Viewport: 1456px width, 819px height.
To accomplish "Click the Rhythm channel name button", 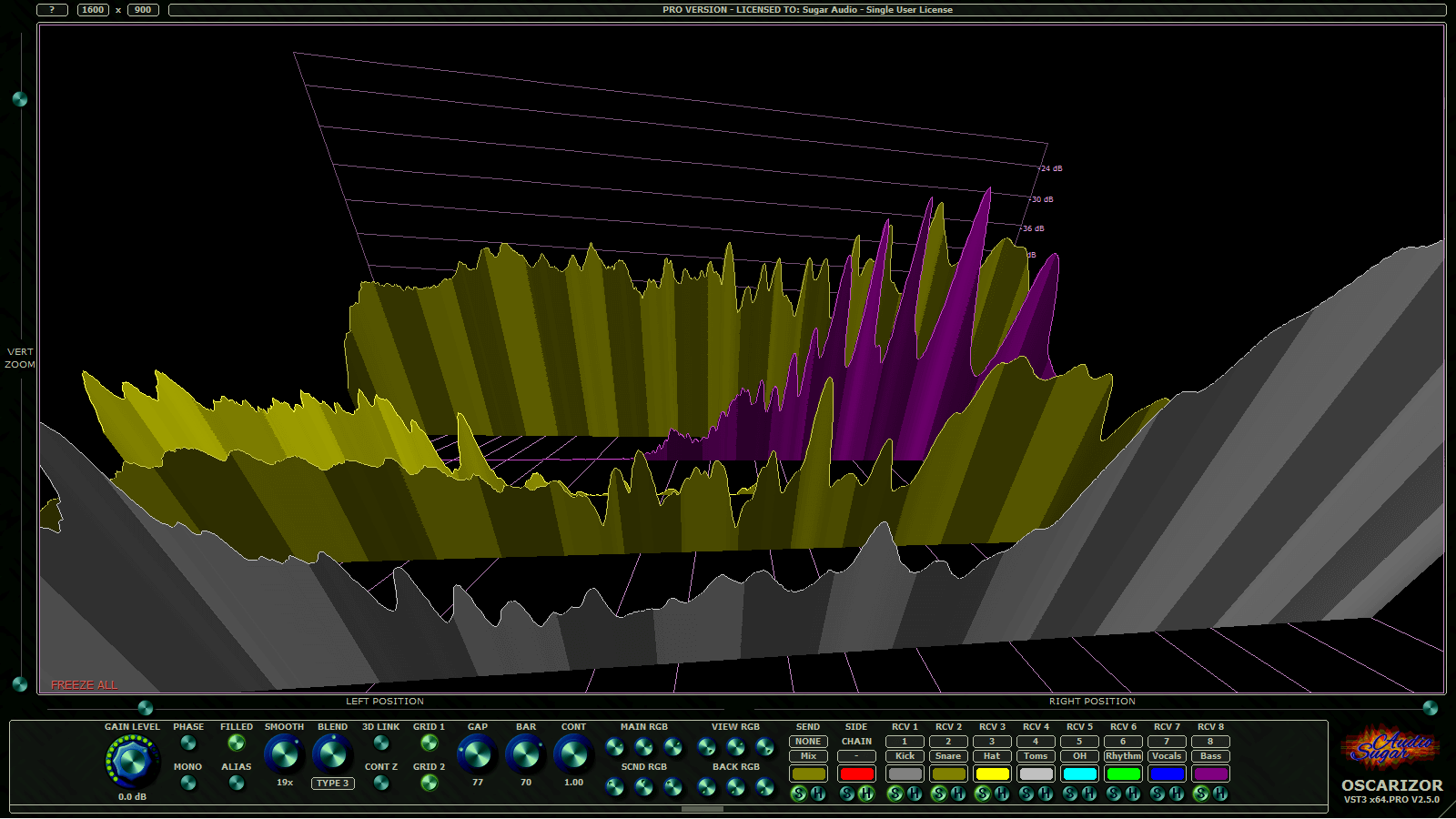I will click(x=1123, y=755).
